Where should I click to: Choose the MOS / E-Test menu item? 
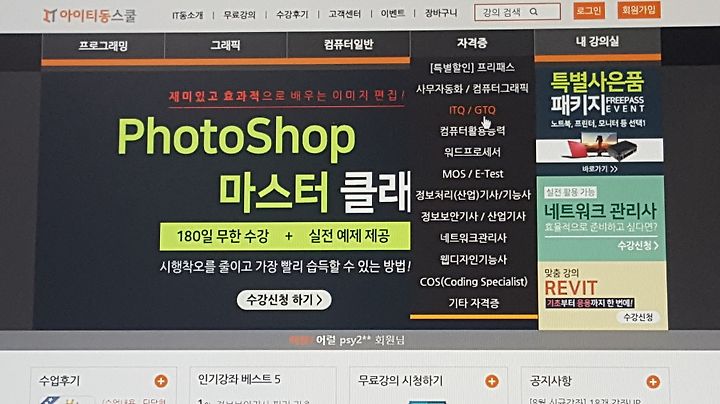[x=472, y=174]
